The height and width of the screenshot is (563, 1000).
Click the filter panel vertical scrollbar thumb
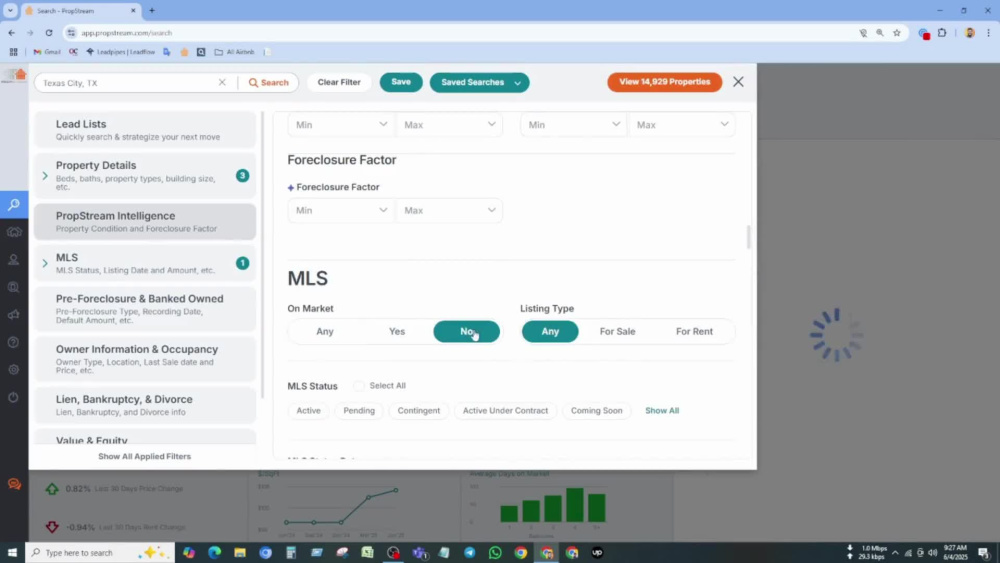(748, 237)
